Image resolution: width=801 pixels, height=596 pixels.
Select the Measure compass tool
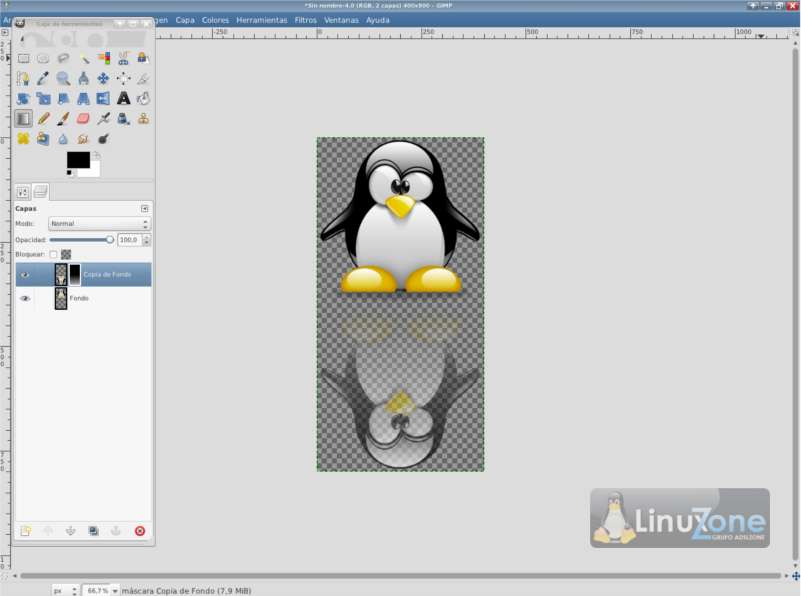click(84, 78)
